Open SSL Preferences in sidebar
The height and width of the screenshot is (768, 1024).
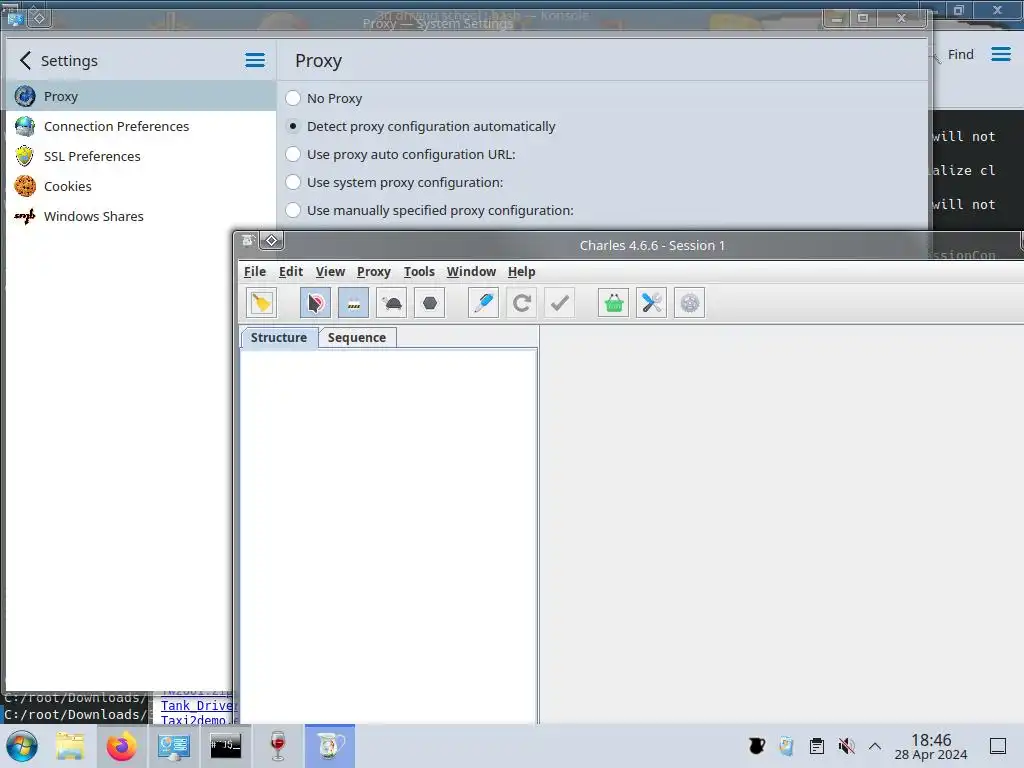[141, 156]
